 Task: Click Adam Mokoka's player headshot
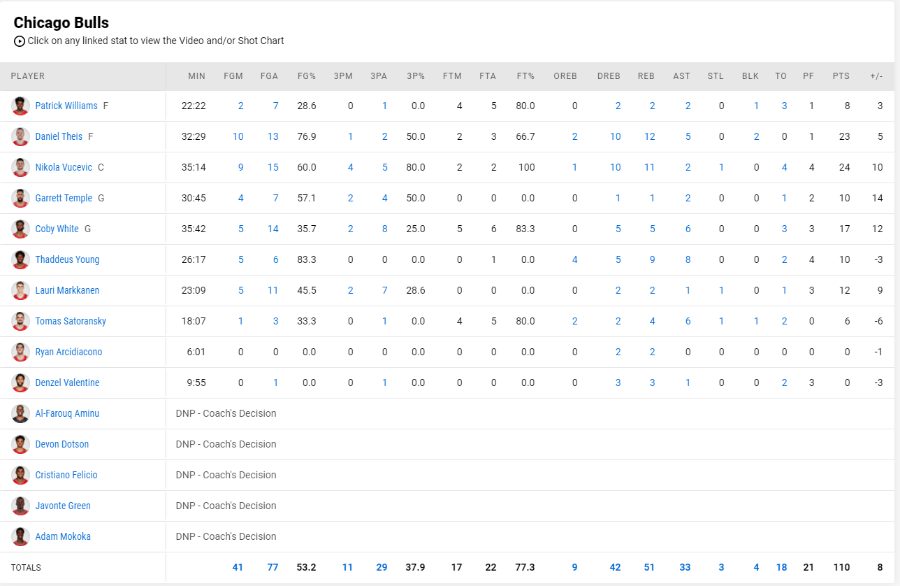tap(20, 536)
